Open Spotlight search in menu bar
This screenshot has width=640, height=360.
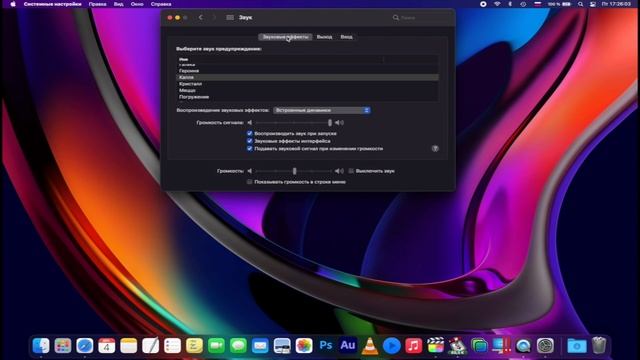[580, 4]
